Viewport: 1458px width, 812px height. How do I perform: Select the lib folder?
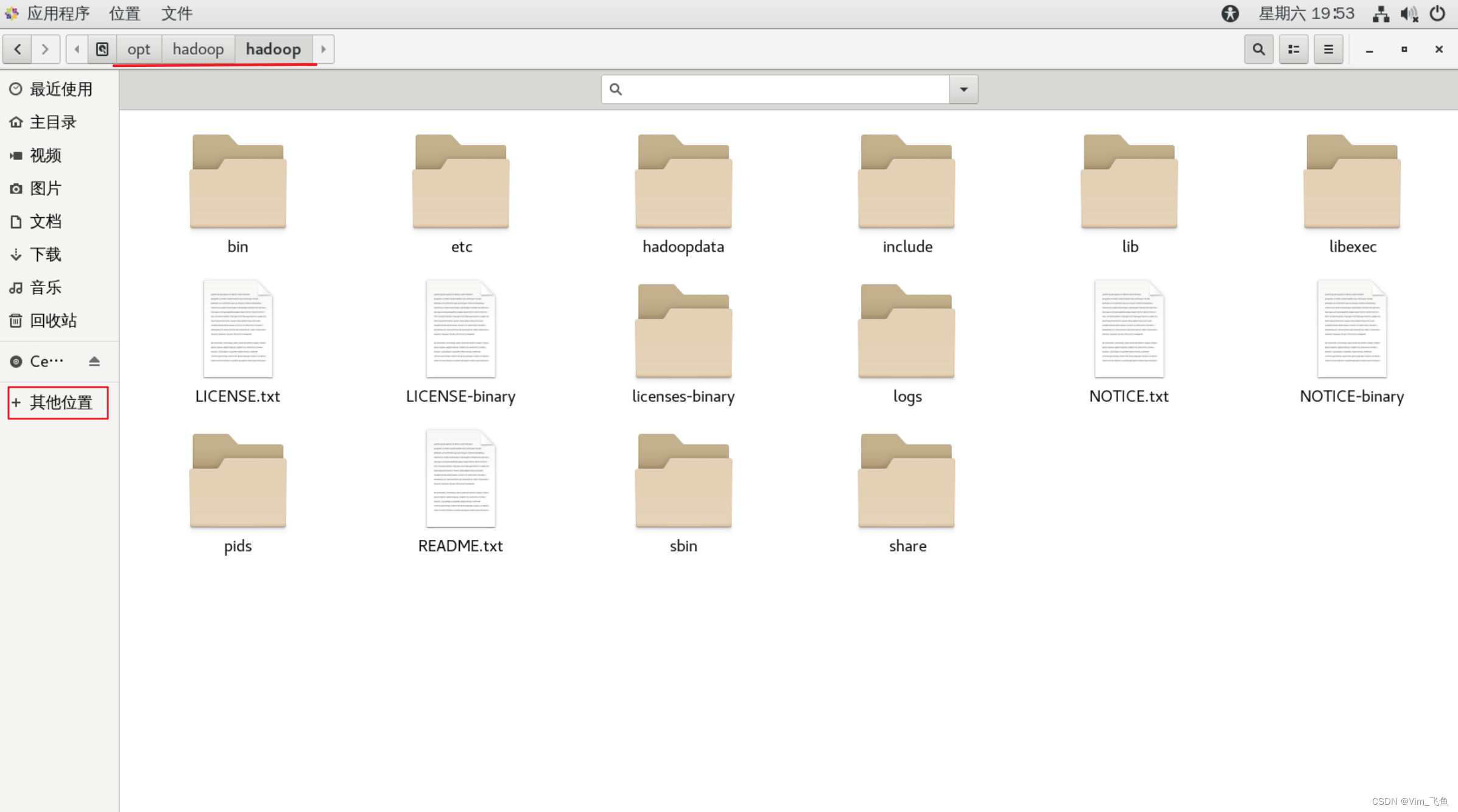tap(1130, 195)
